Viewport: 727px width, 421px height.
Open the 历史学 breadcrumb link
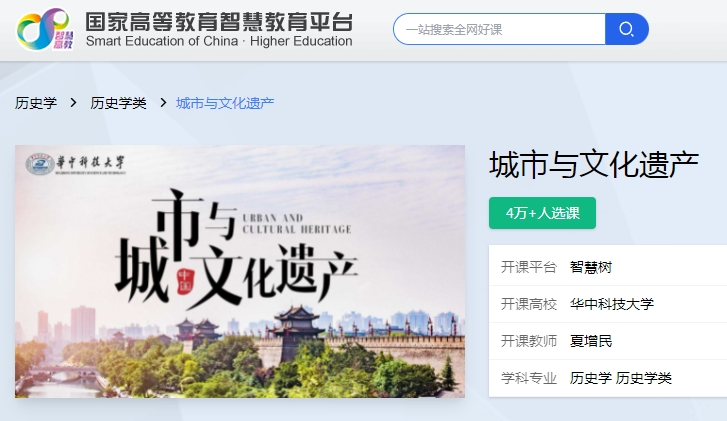click(x=36, y=103)
